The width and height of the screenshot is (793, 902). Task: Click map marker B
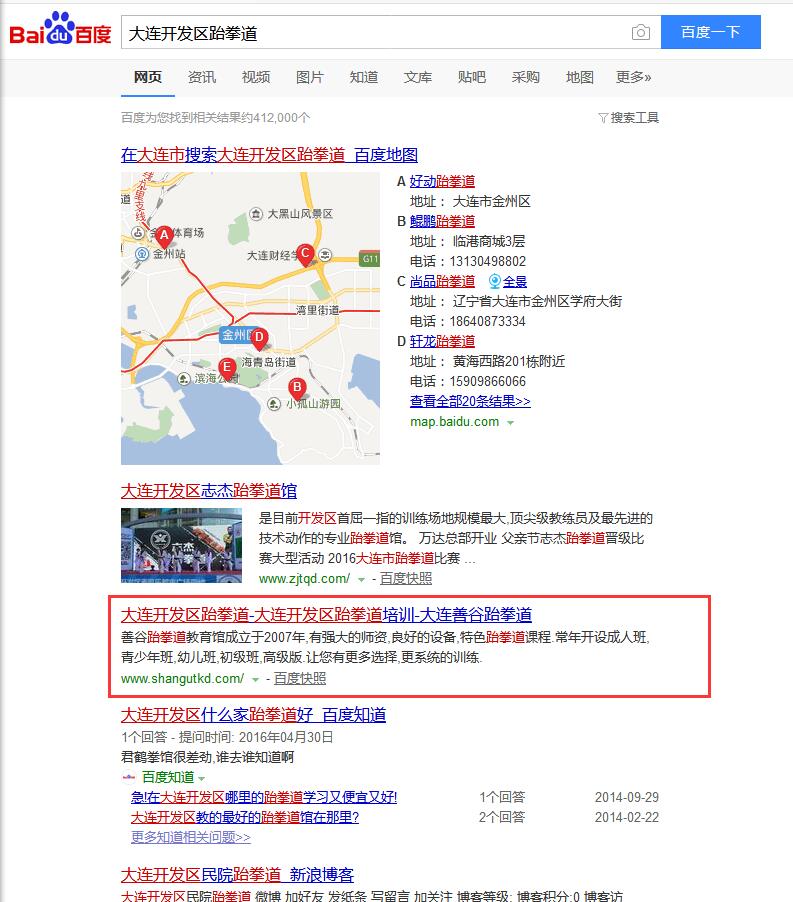[x=297, y=388]
